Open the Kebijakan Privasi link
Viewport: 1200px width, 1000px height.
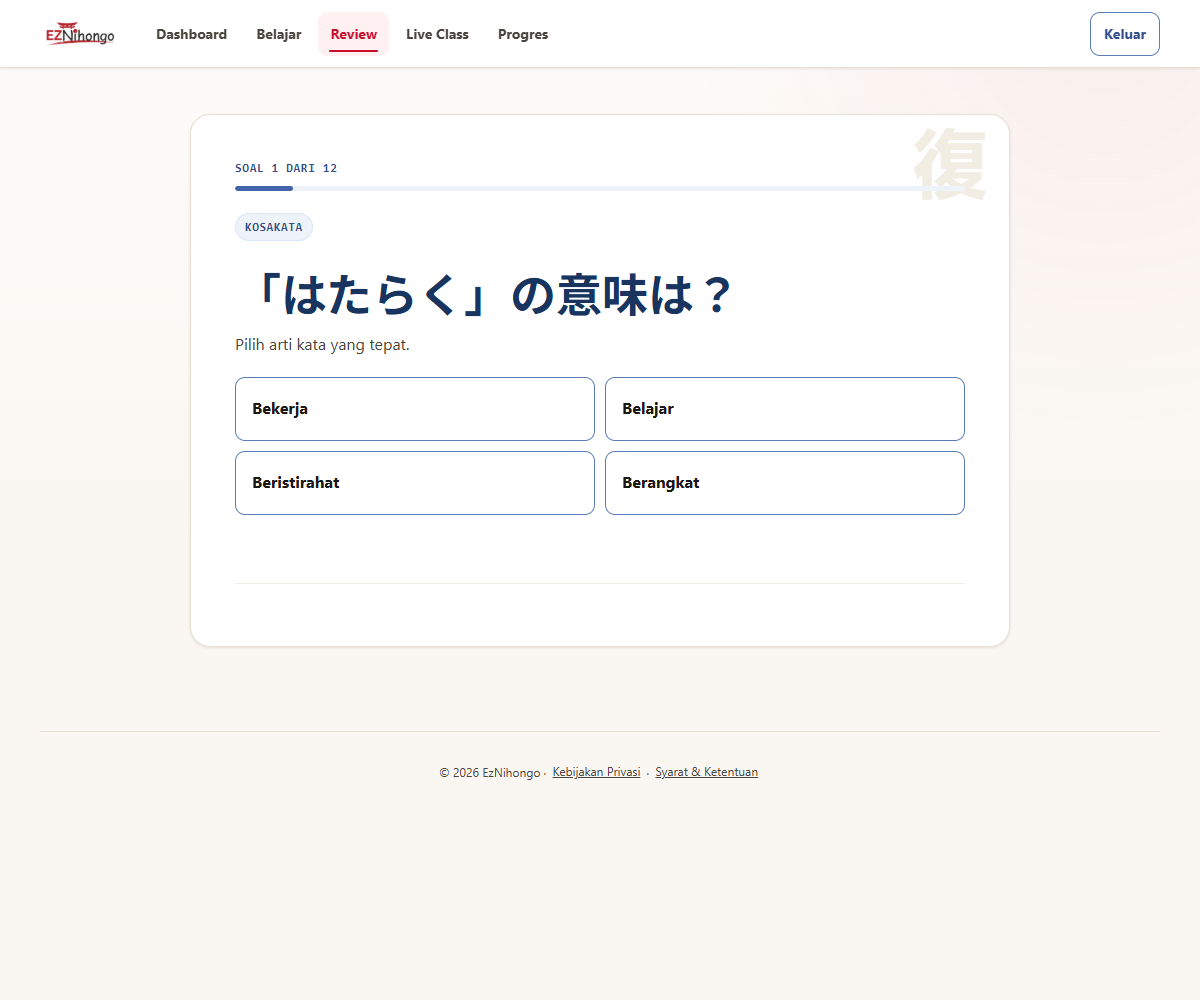click(596, 772)
